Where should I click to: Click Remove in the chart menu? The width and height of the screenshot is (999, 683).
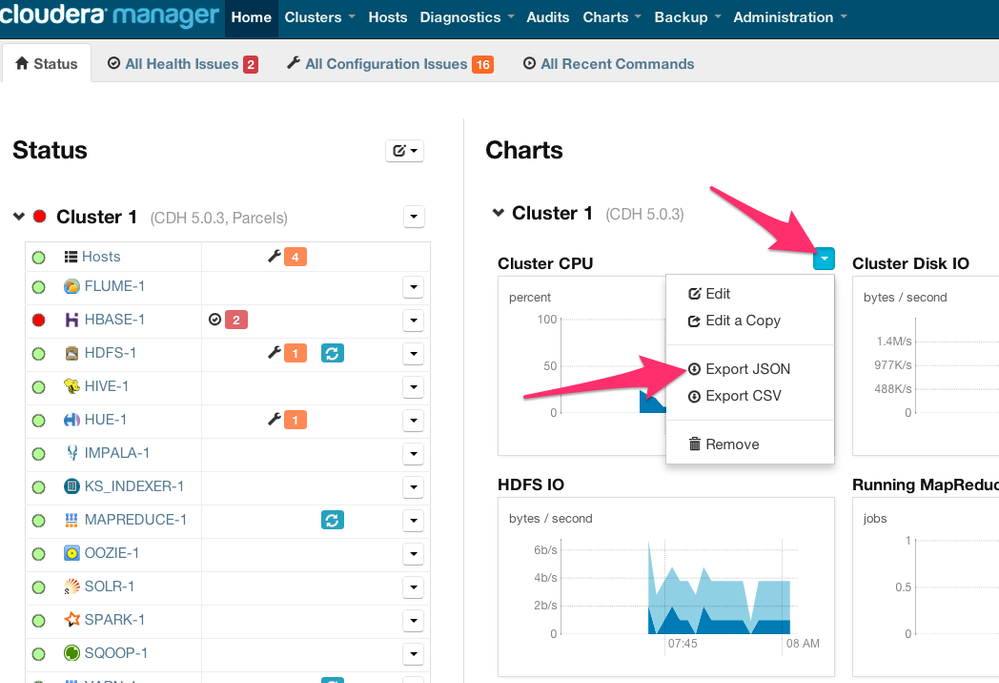[x=731, y=444]
